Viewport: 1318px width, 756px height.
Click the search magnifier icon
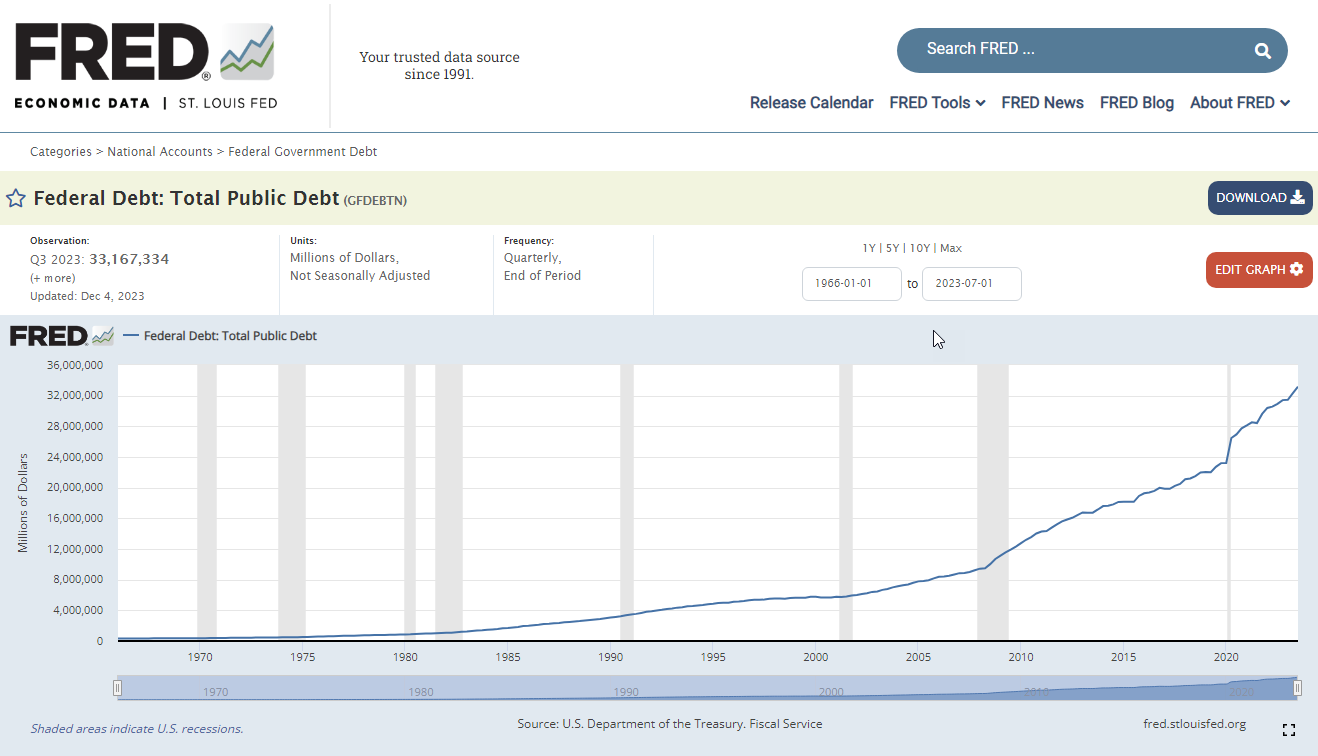[x=1263, y=50]
